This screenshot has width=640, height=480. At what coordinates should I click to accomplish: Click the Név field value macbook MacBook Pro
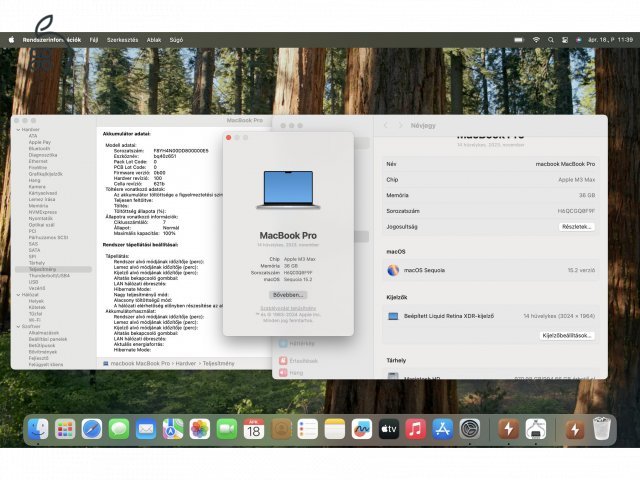565,164
